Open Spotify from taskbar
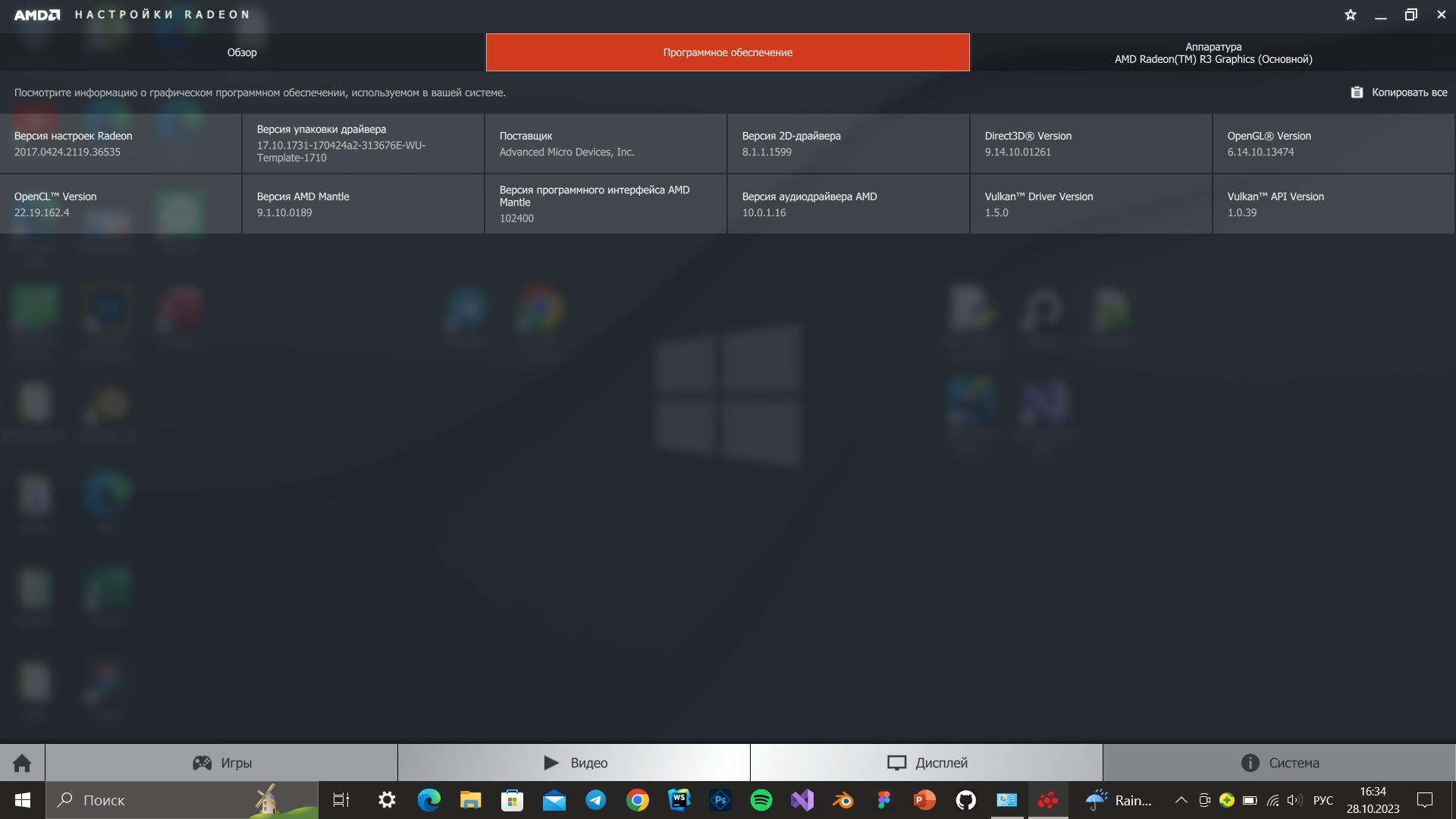The height and width of the screenshot is (819, 1456). pos(761,800)
